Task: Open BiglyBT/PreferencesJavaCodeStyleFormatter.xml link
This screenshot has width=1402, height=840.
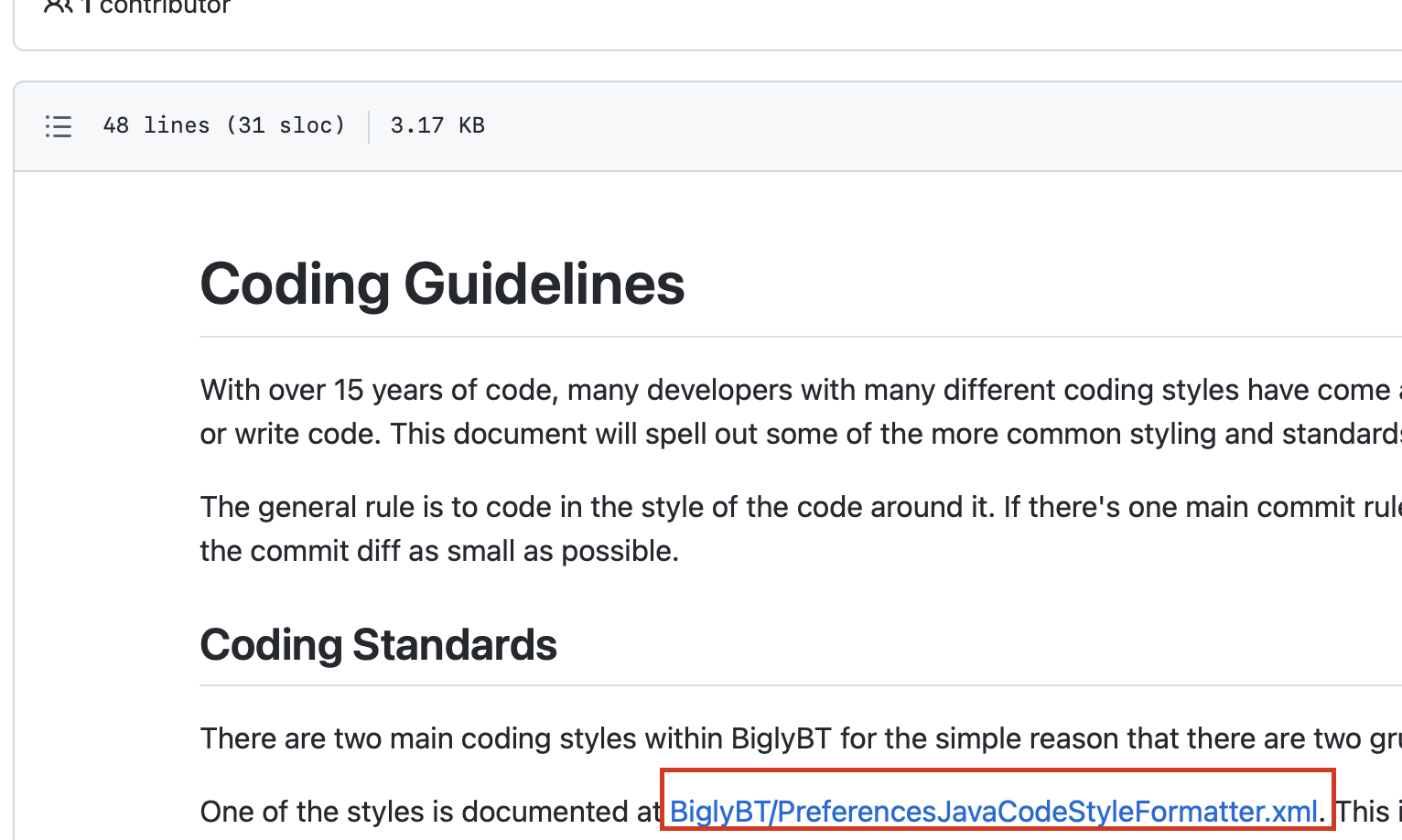Action: 993,811
